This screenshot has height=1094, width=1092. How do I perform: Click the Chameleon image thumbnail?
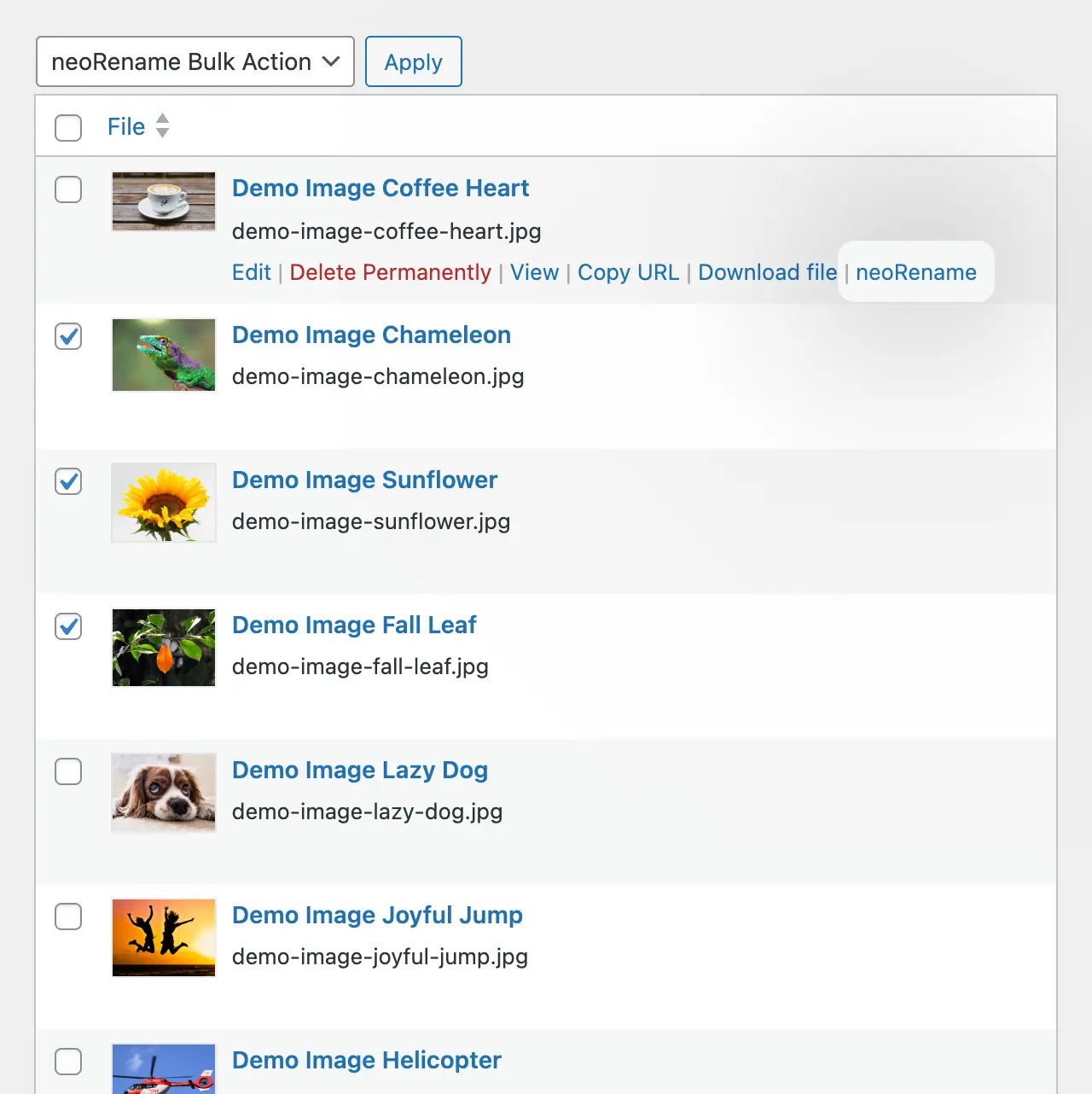pos(163,354)
